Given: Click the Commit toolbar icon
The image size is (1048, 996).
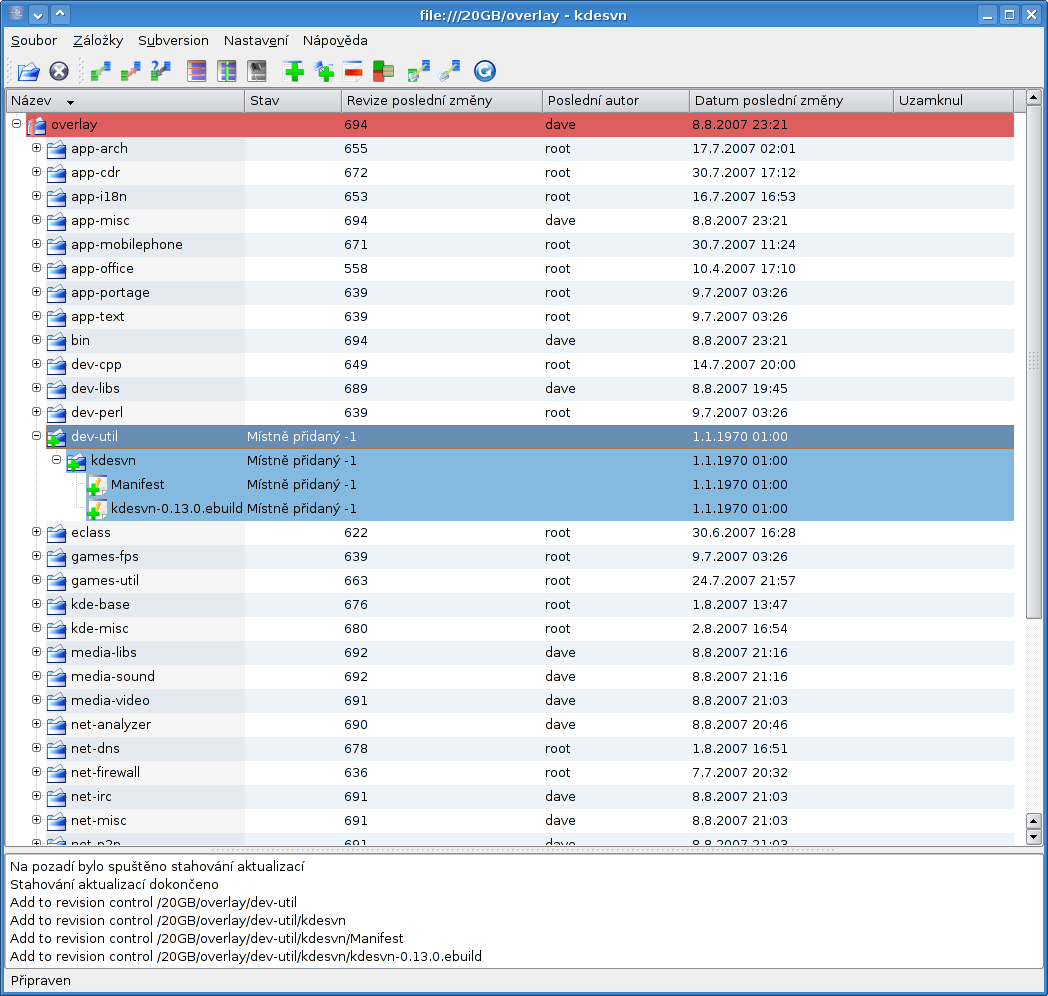Looking at the screenshot, I should tap(130, 71).
